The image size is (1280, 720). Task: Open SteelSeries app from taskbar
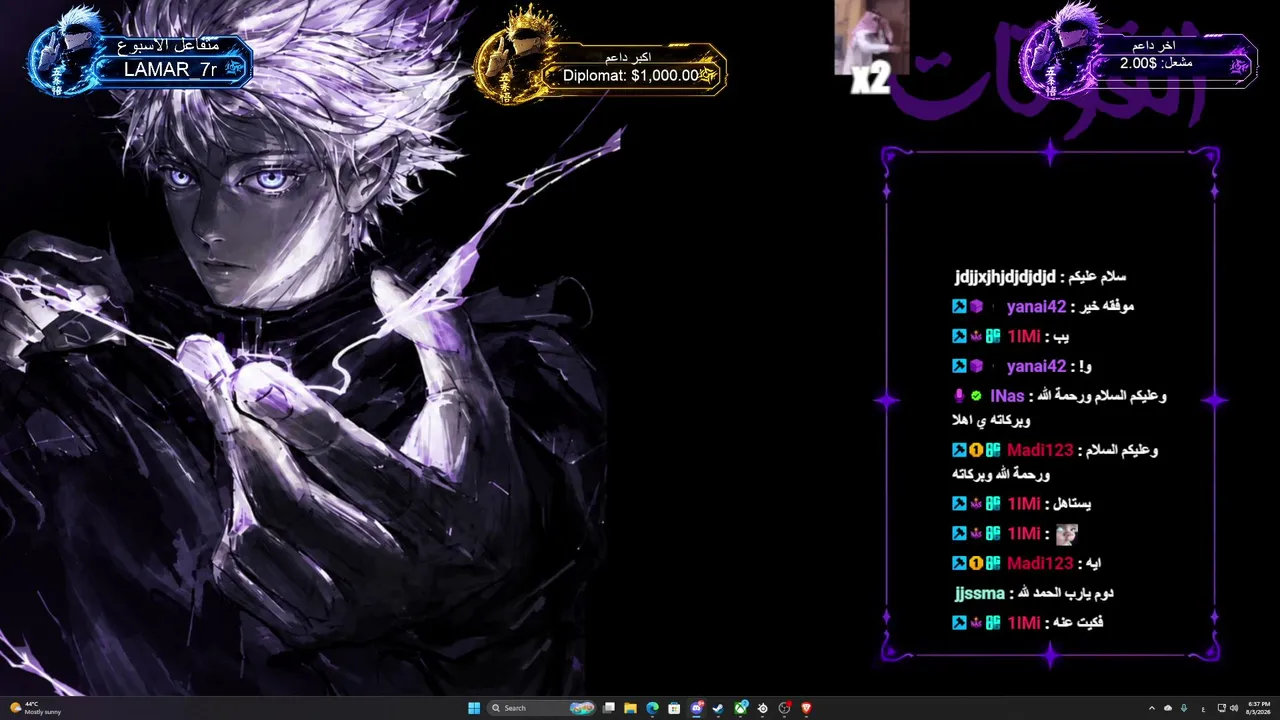763,708
